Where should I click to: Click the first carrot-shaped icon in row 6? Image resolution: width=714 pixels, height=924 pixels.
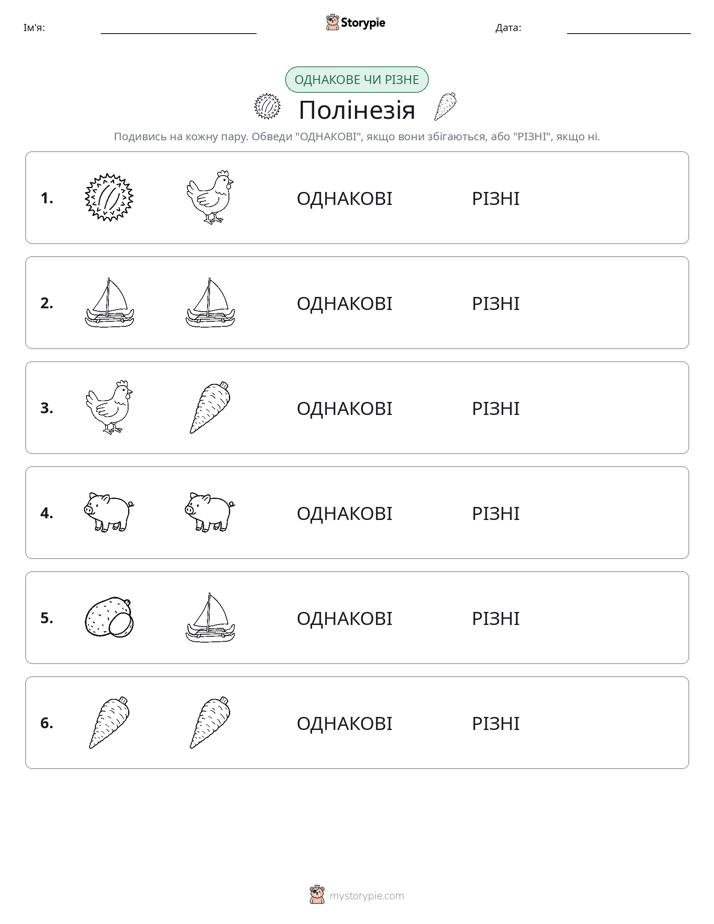point(109,722)
